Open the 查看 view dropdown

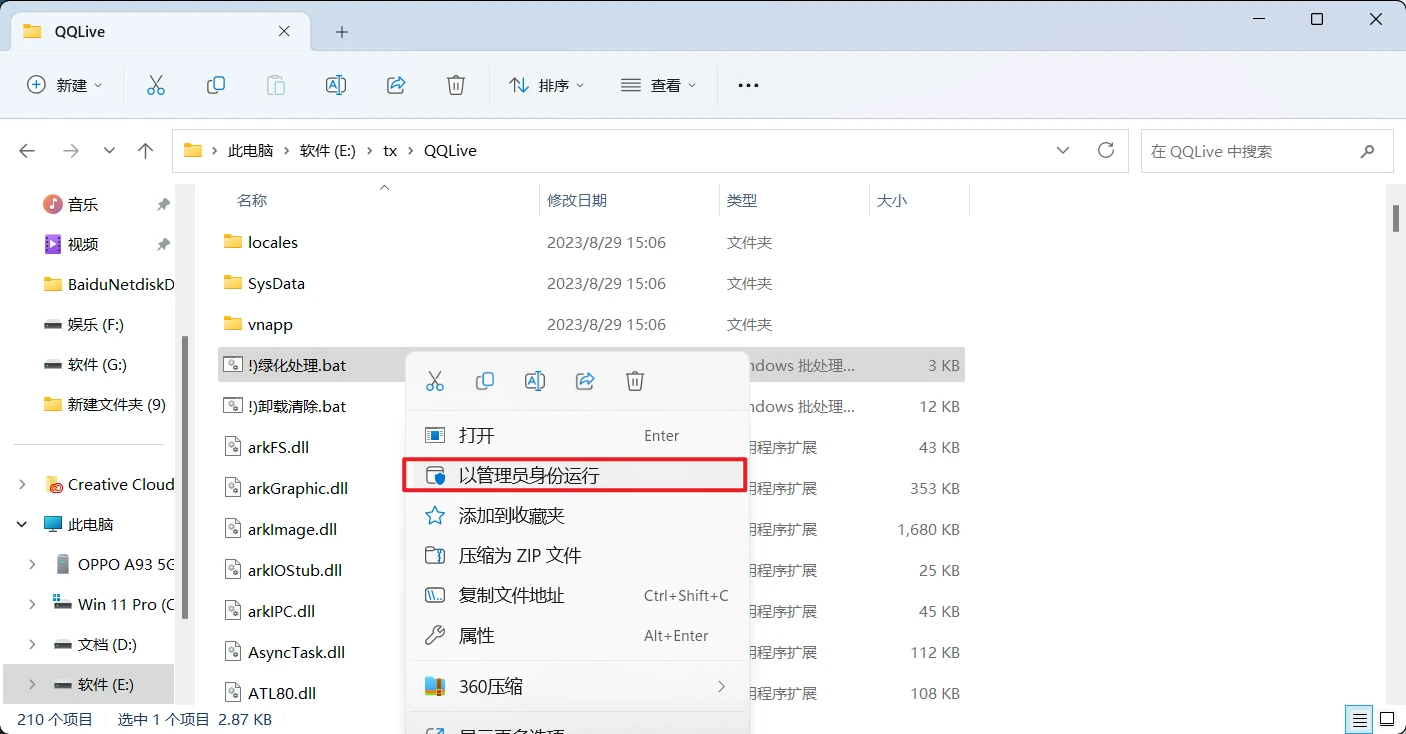(x=659, y=86)
